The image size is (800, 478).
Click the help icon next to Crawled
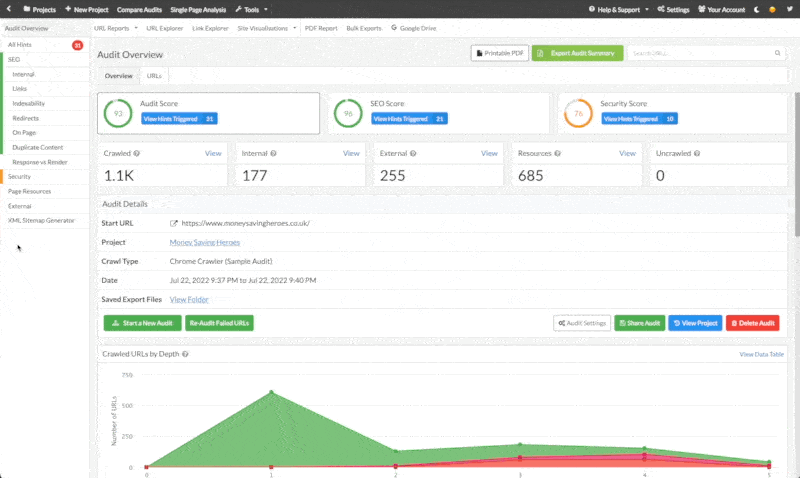(135, 154)
